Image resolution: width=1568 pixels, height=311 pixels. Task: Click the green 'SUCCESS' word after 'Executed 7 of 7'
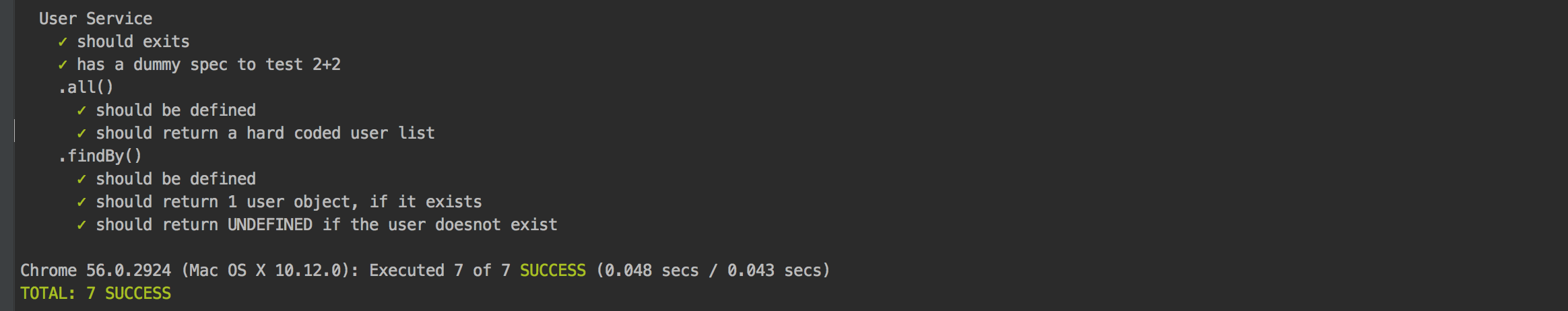[553, 271]
